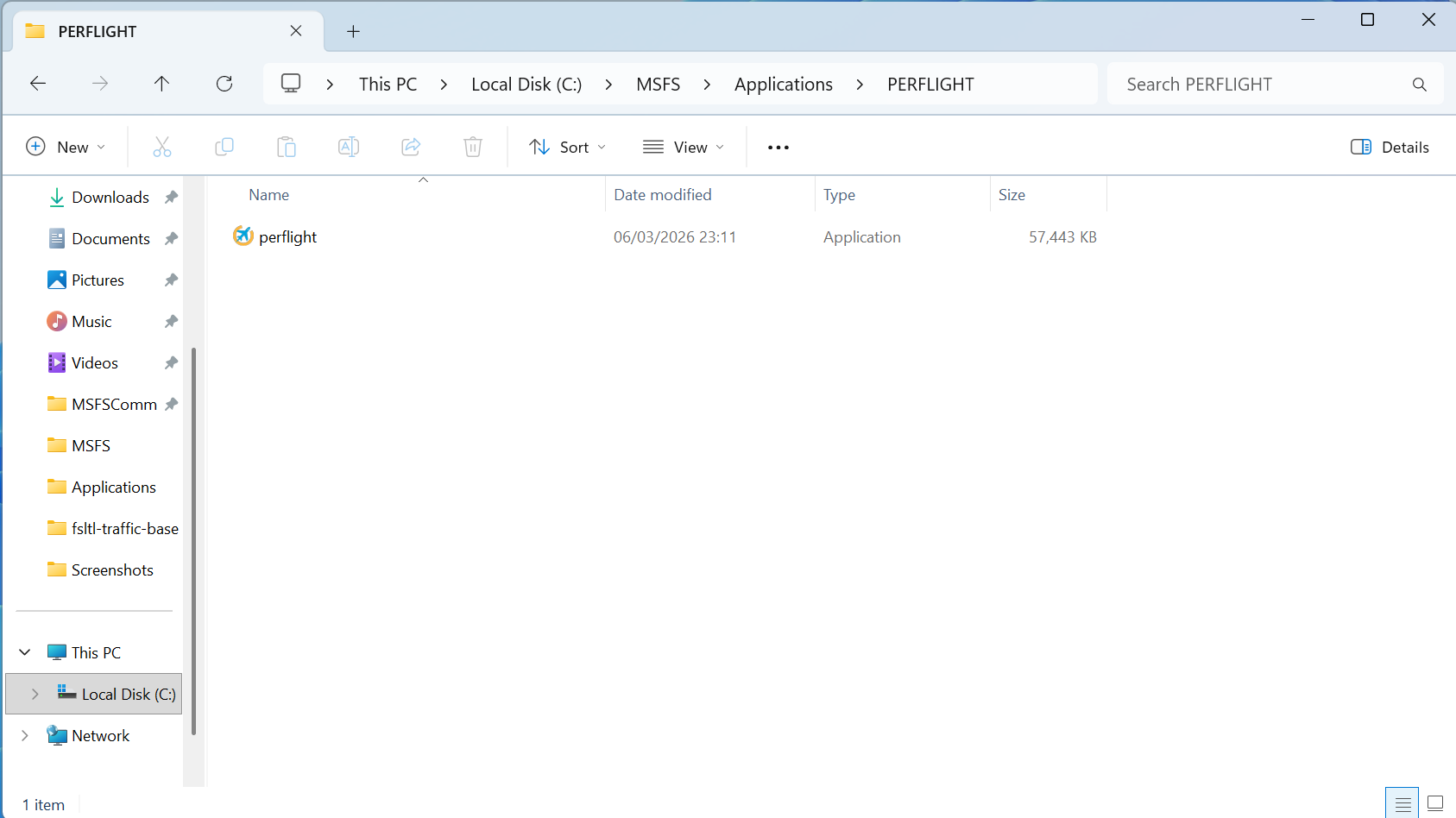Close the PERFLIGHT tab
This screenshot has width=1456, height=818.
(296, 31)
